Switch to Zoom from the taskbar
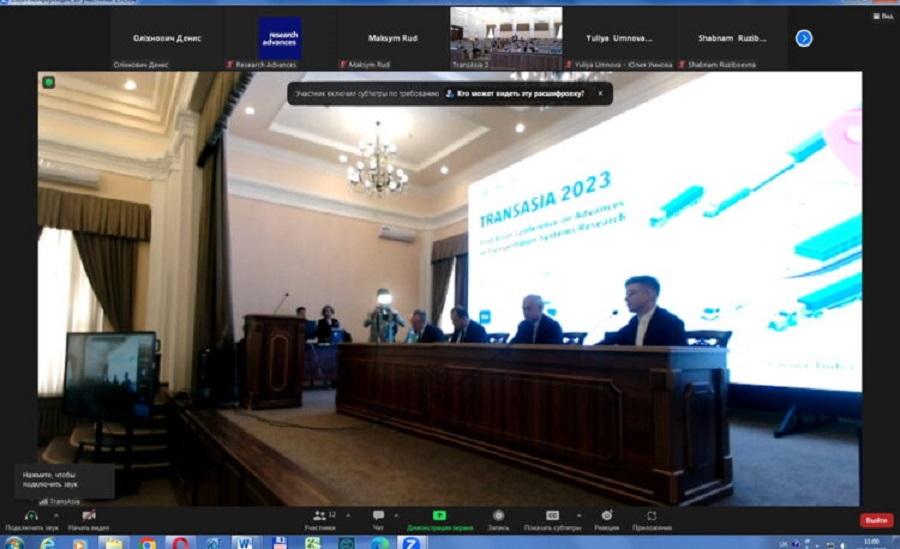Screen dimensions: 900x549 (x=411, y=543)
